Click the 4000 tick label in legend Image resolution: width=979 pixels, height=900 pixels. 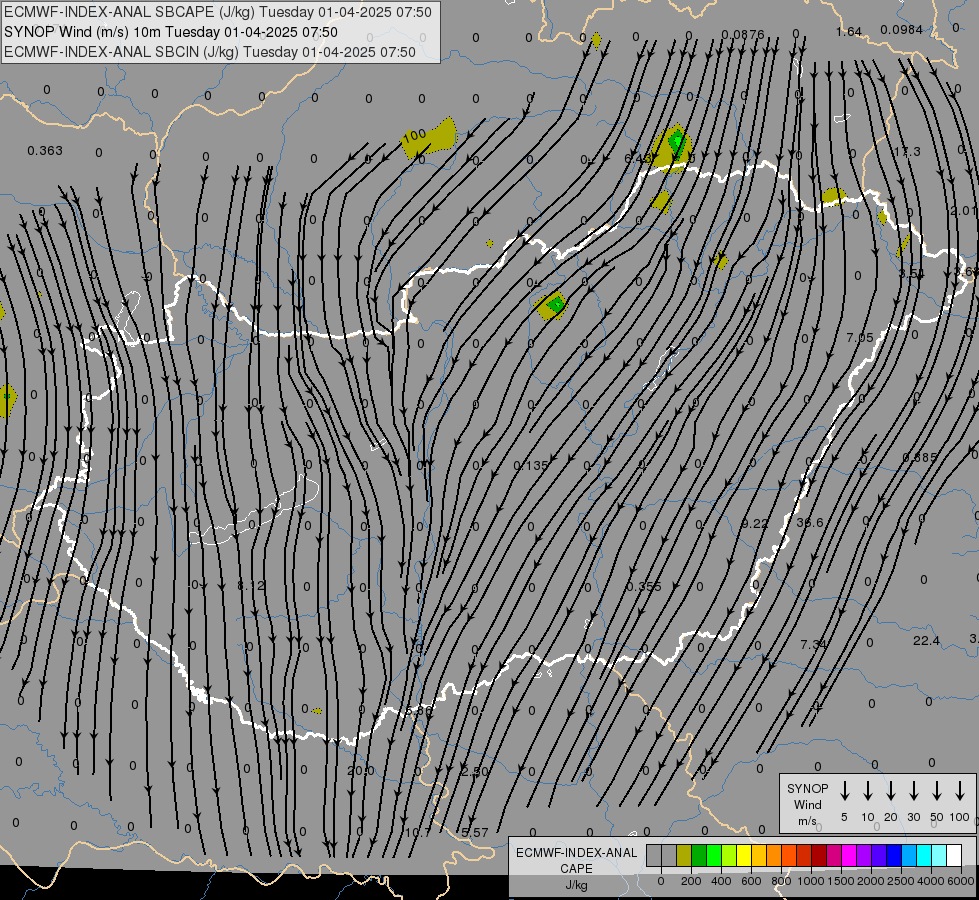pos(930,881)
